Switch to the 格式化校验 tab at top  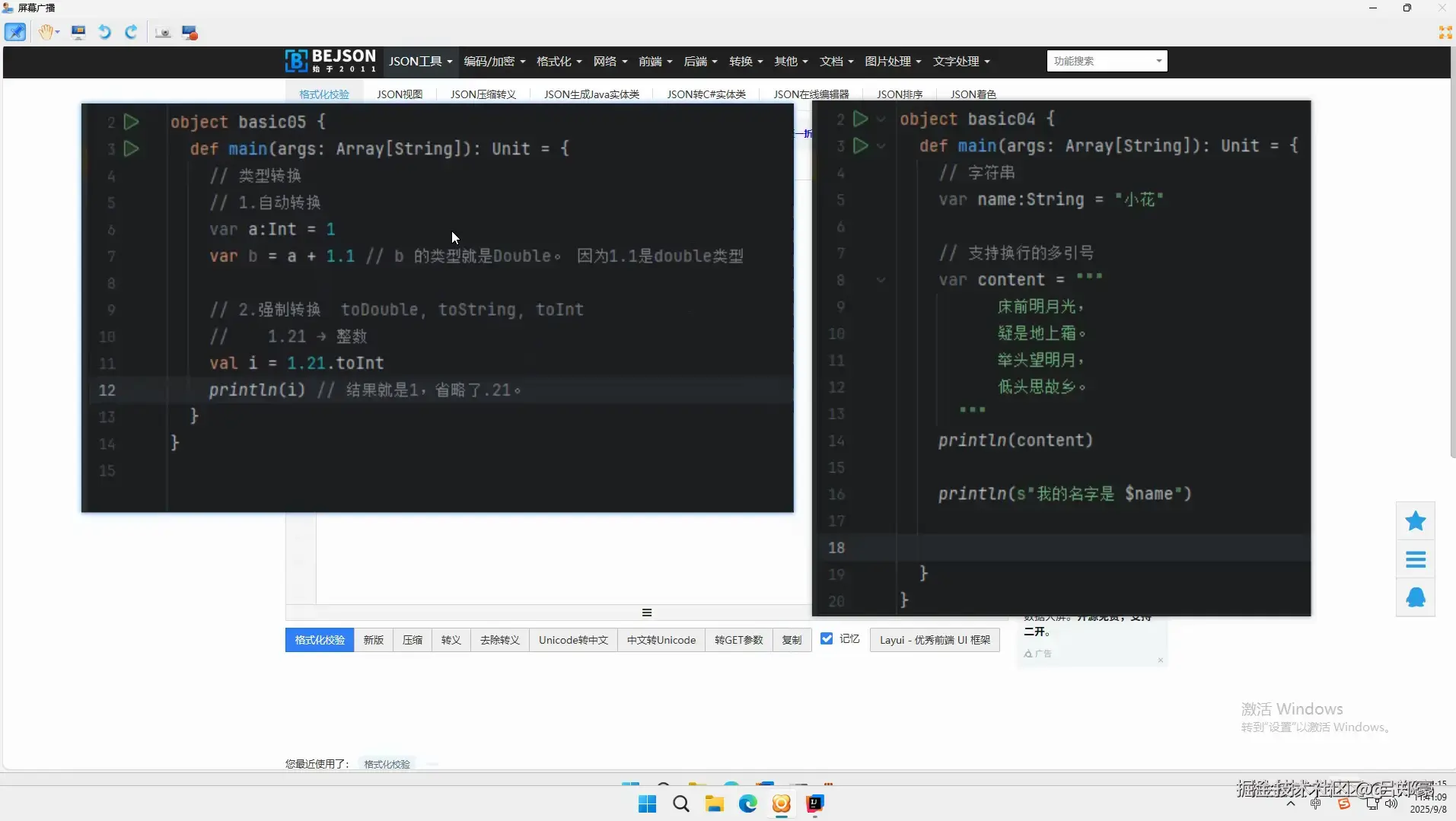324,94
